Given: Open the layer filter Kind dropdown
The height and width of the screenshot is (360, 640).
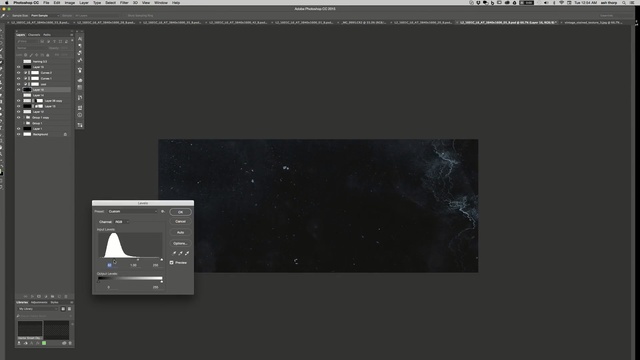Looking at the screenshot, I should pos(27,42).
